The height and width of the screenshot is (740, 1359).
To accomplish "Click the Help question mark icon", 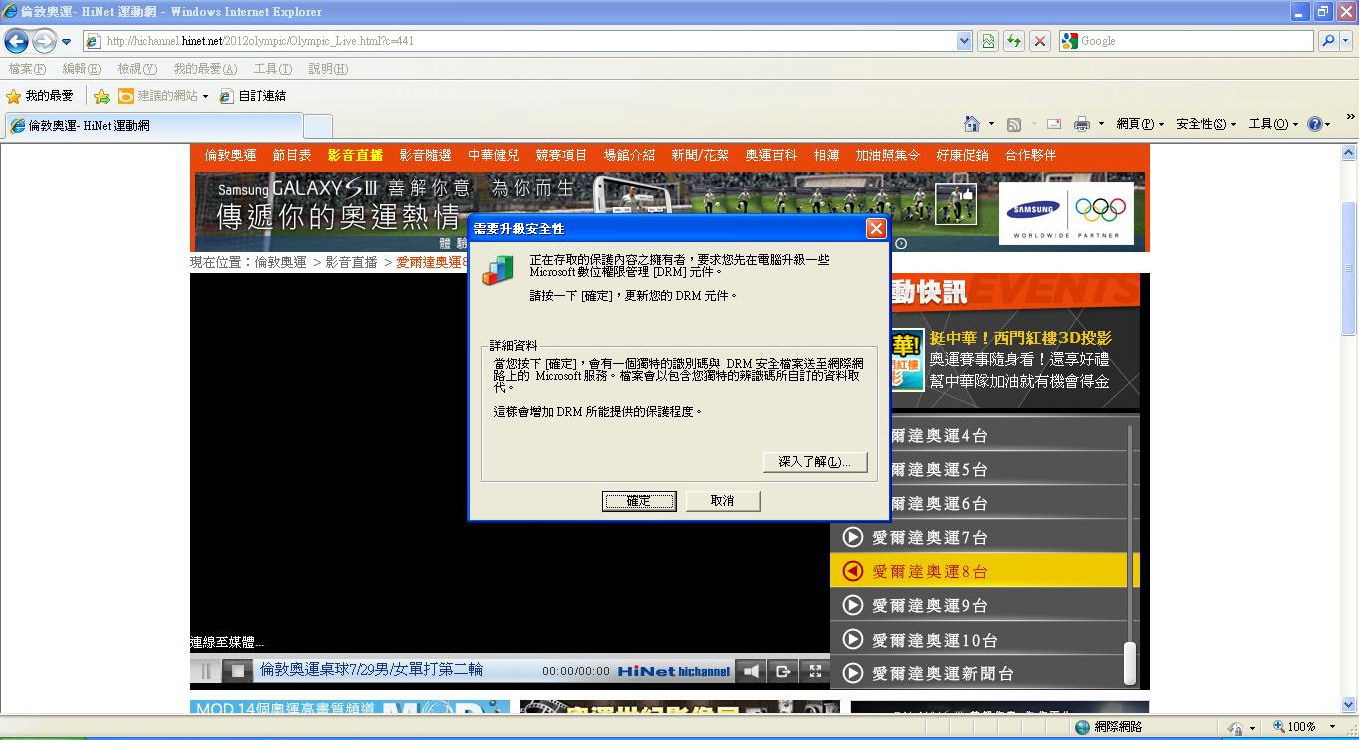I will point(1314,124).
